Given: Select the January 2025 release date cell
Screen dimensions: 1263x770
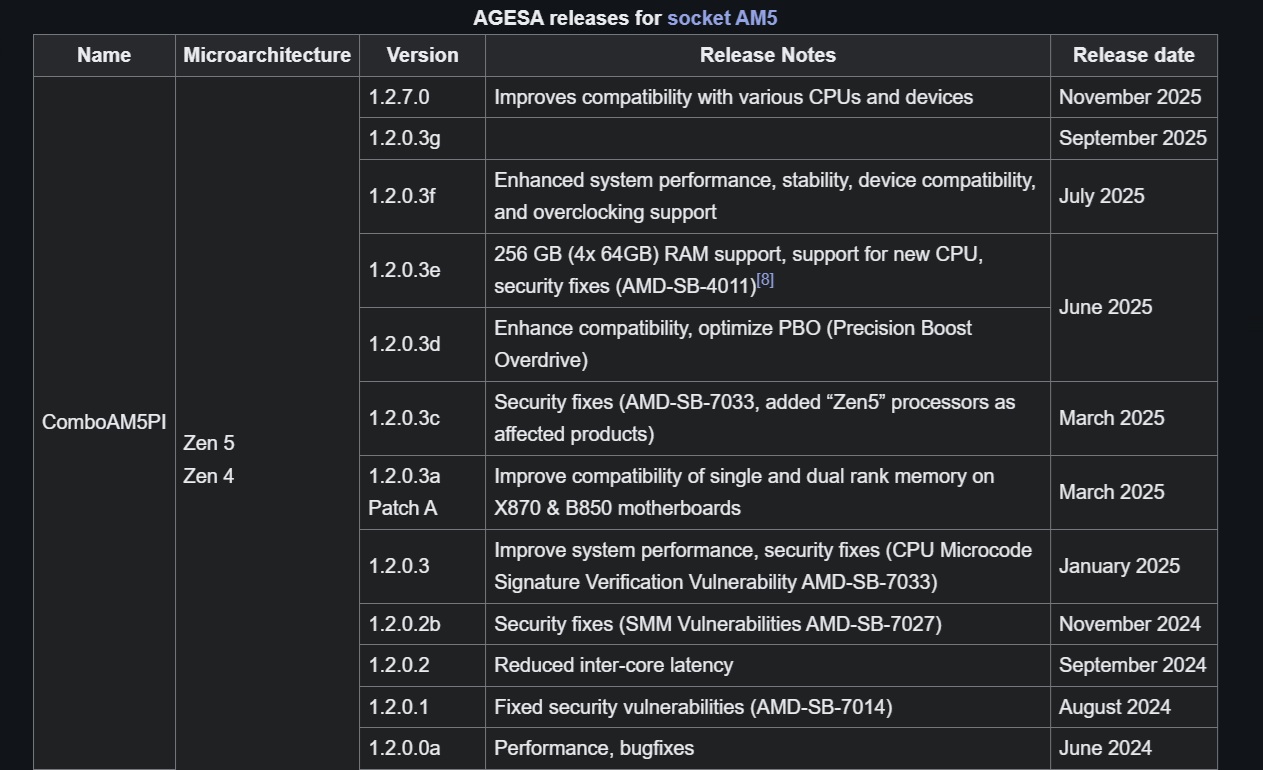Looking at the screenshot, I should pos(1119,566).
